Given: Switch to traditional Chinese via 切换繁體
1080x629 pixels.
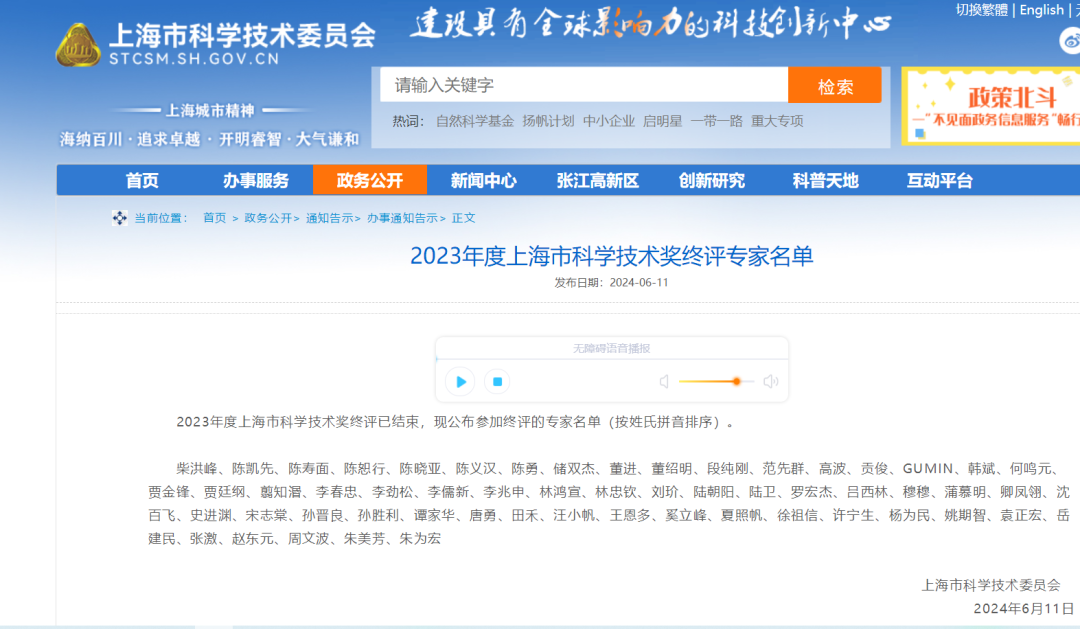Looking at the screenshot, I should 981,10.
